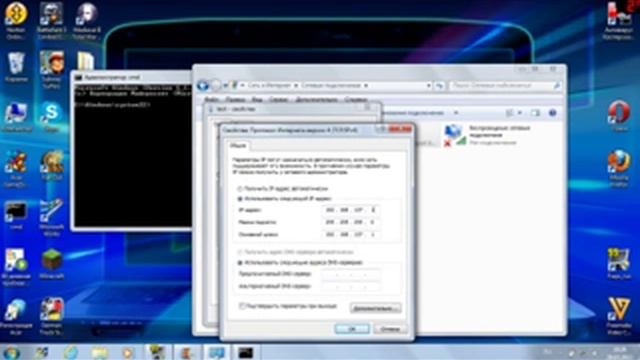Click the '?' help button in dialog title bar

(x=381, y=130)
